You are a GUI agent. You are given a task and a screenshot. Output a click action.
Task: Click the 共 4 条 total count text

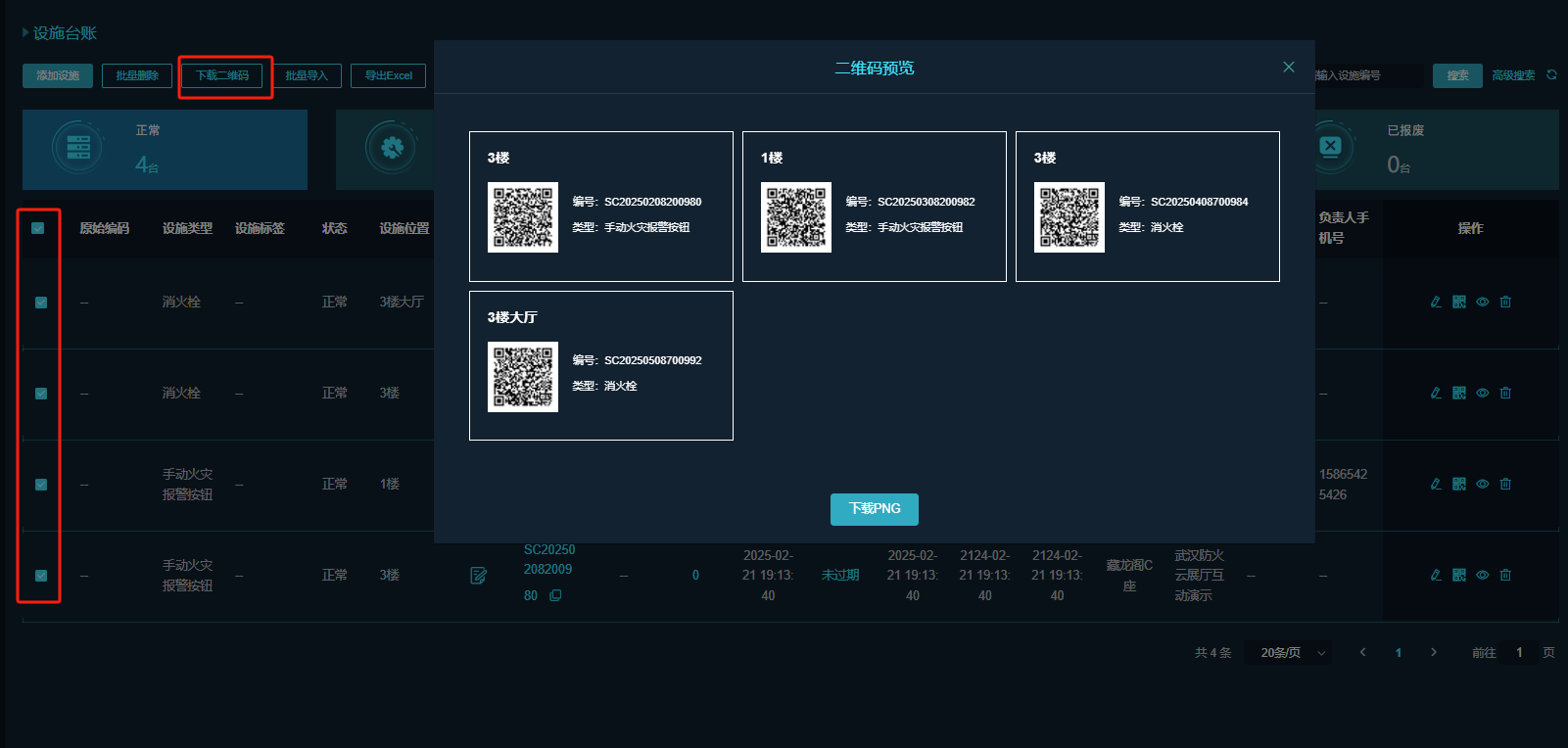pos(1213,652)
